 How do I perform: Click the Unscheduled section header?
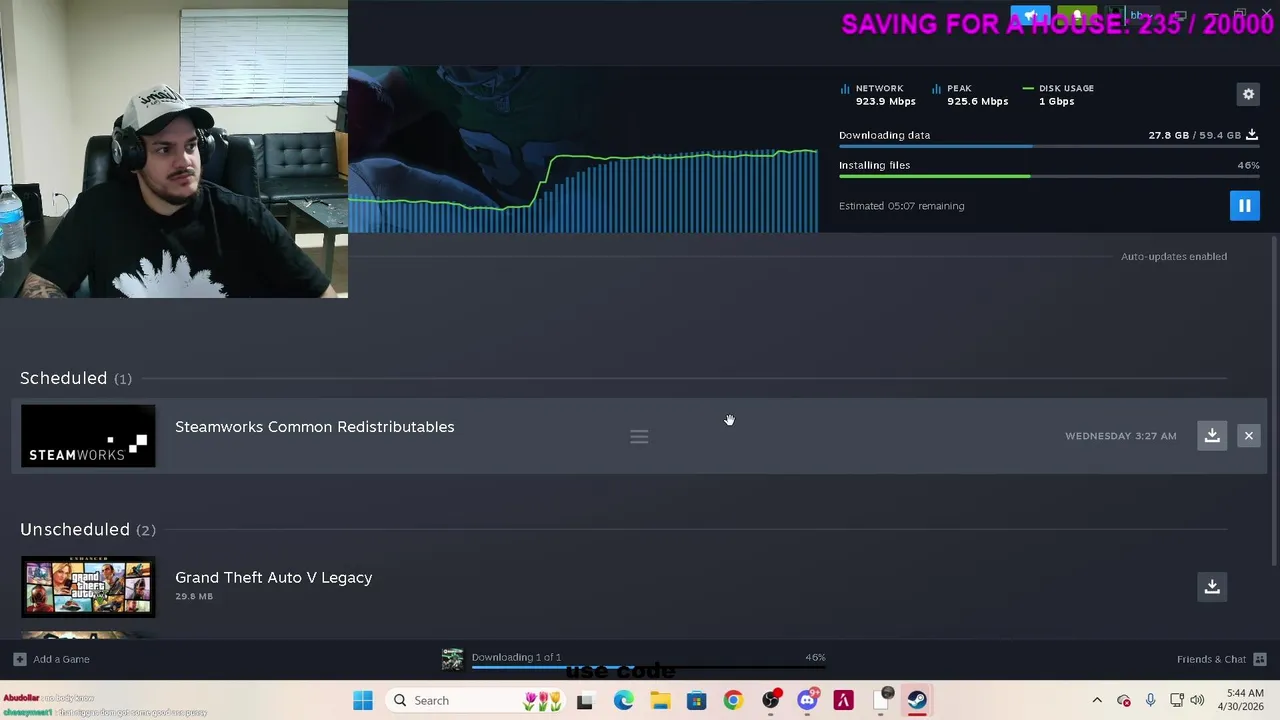[x=87, y=529]
